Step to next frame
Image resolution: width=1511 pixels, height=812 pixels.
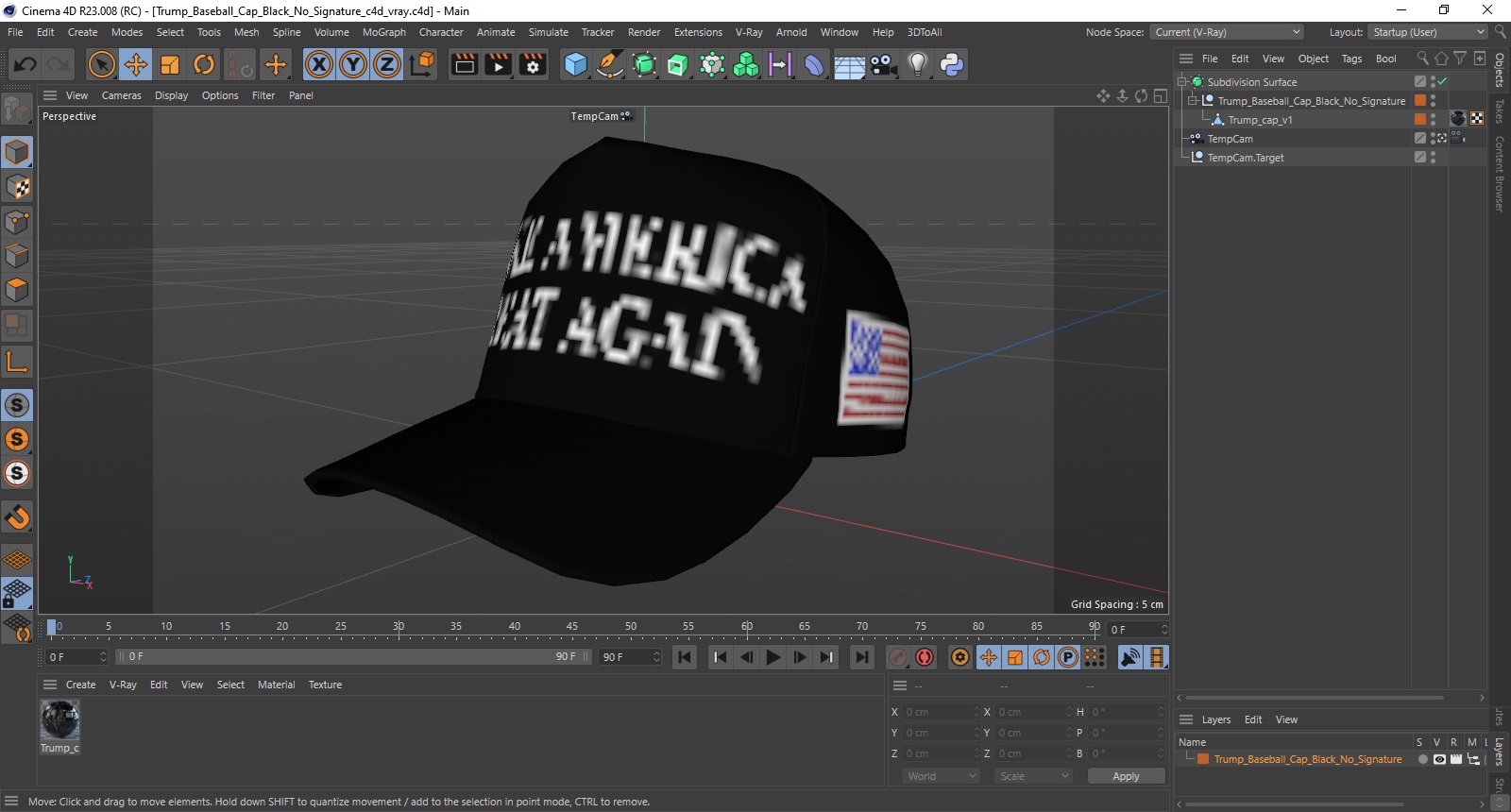800,657
